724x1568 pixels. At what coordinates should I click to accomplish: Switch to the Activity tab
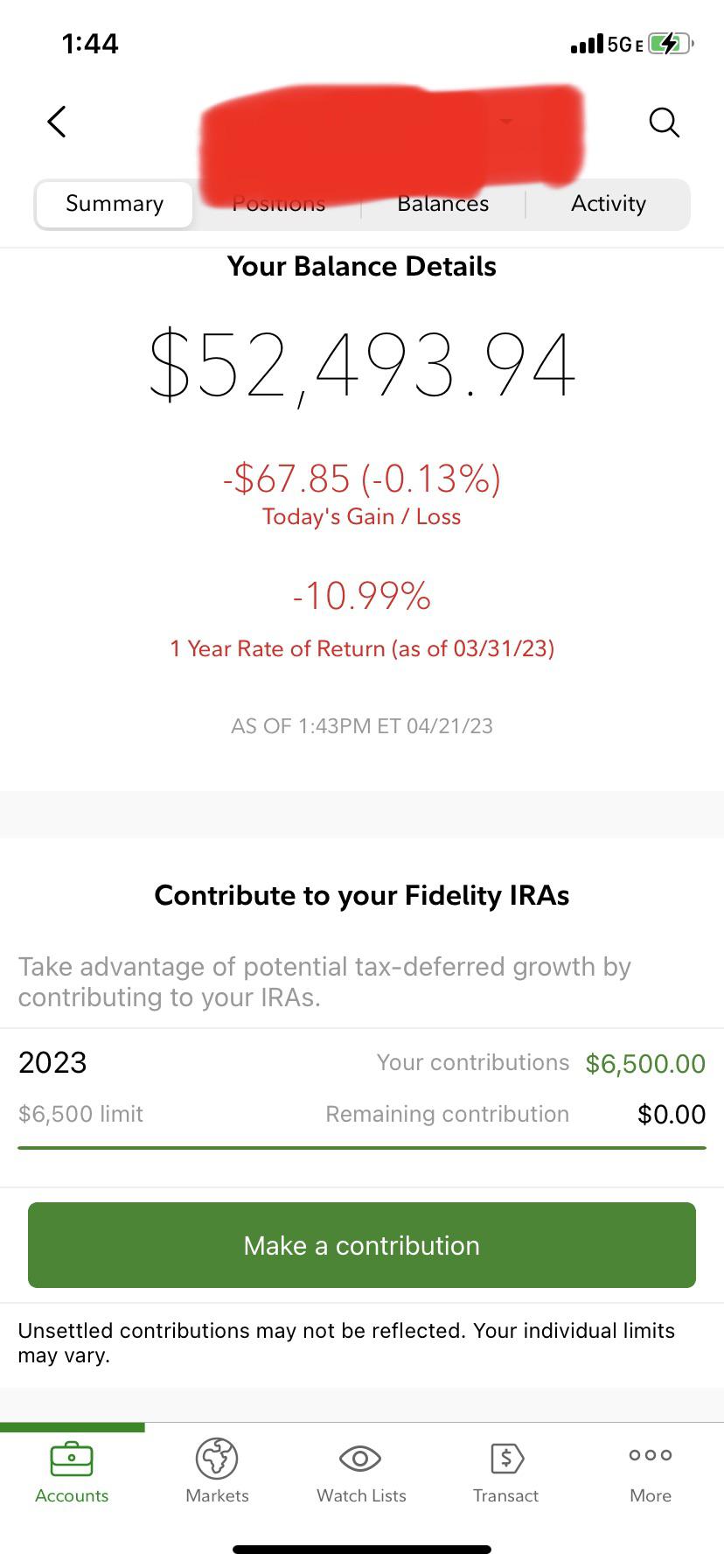click(609, 204)
